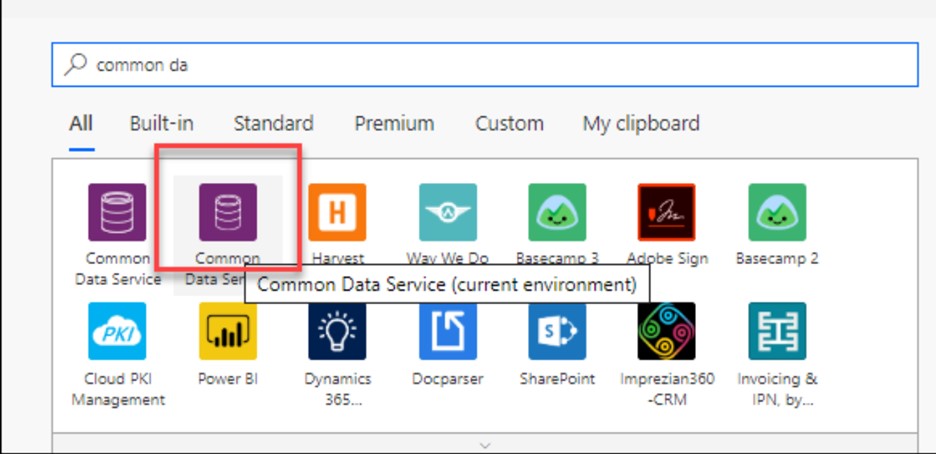Open the Standard tab
The image size is (936, 454).
[273, 124]
